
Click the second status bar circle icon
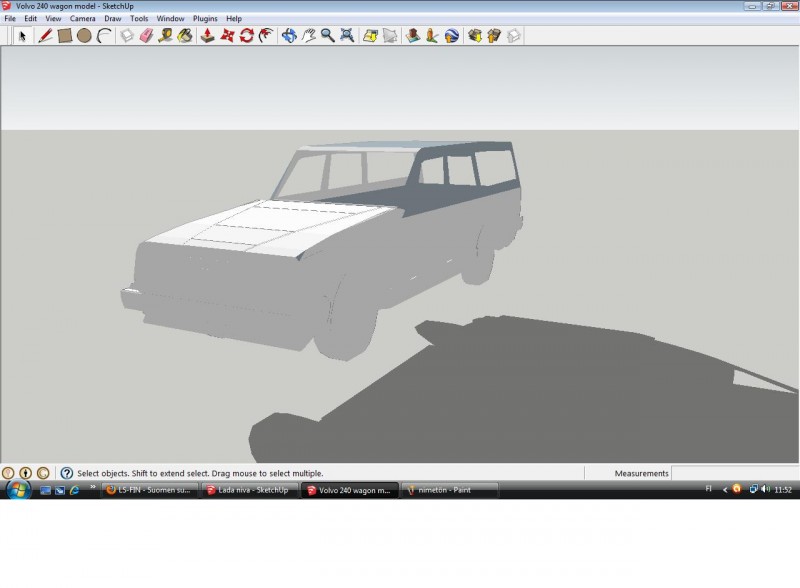[26, 473]
